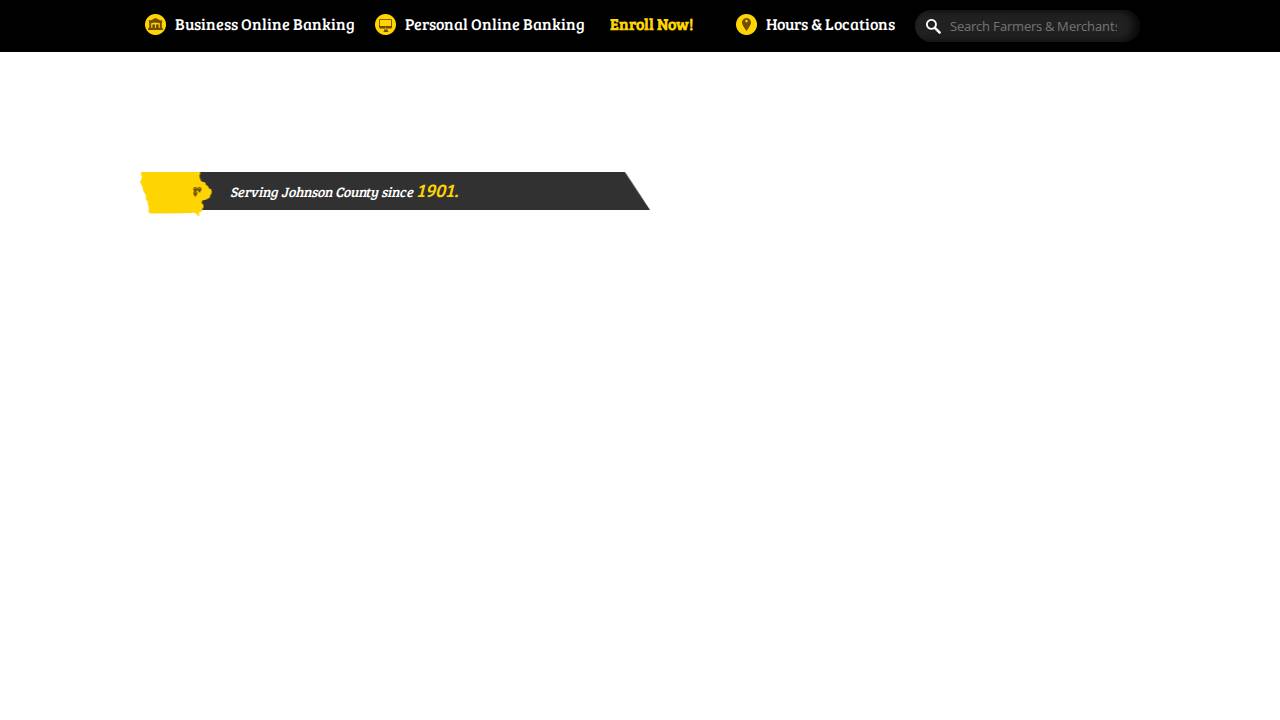
Task: Click the yellow circle around the monitor icon
Action: [385, 25]
